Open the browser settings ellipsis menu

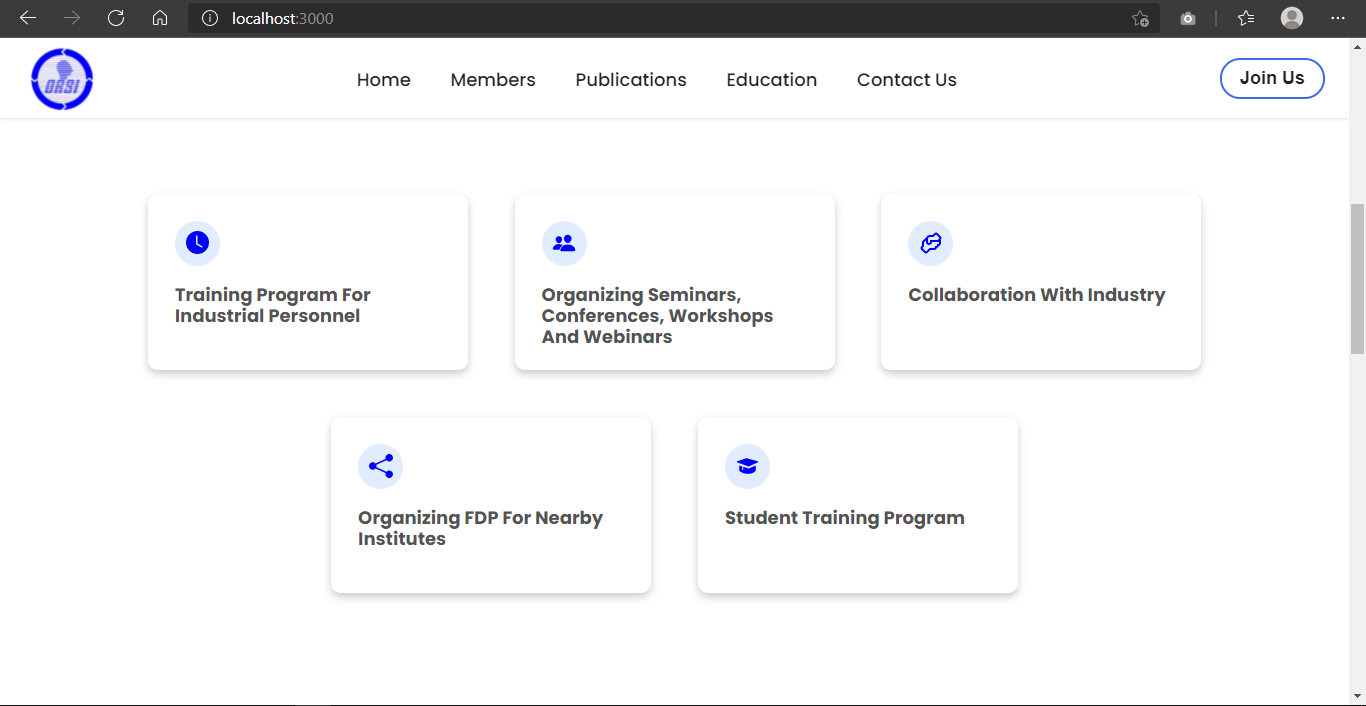(1337, 18)
